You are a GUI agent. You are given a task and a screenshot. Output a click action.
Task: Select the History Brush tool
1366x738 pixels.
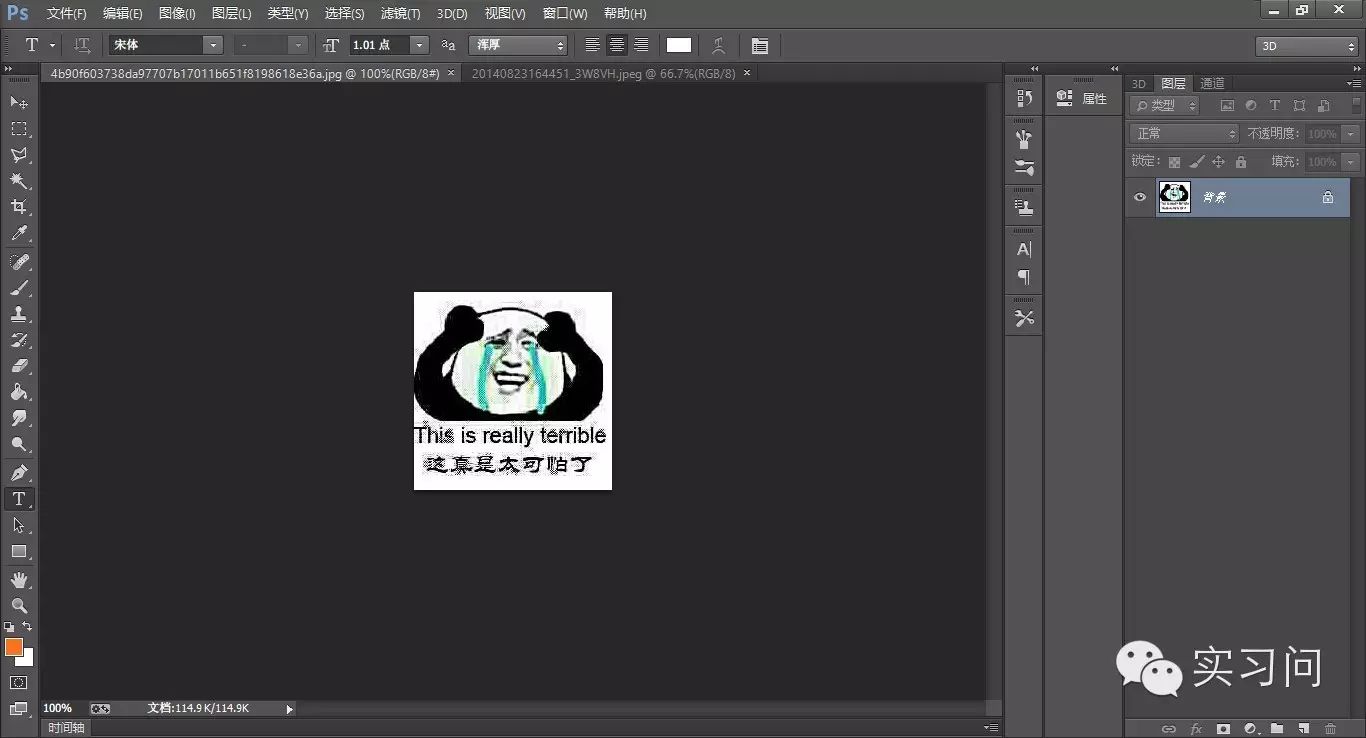tap(19, 340)
